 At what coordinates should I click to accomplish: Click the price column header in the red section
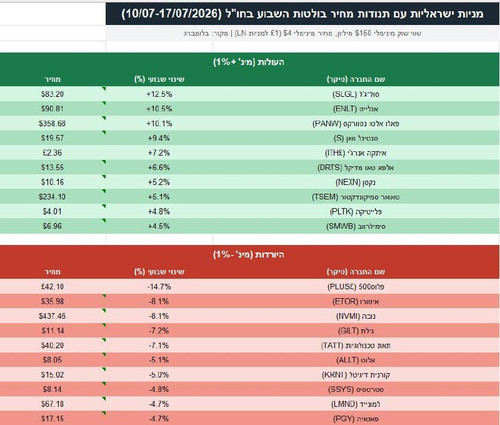[x=53, y=272]
